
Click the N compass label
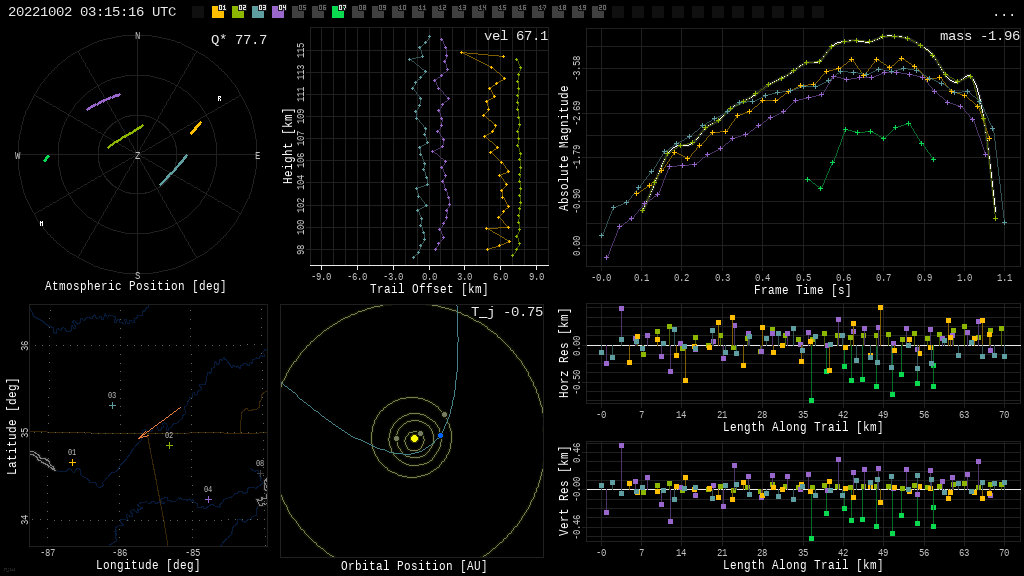137,36
